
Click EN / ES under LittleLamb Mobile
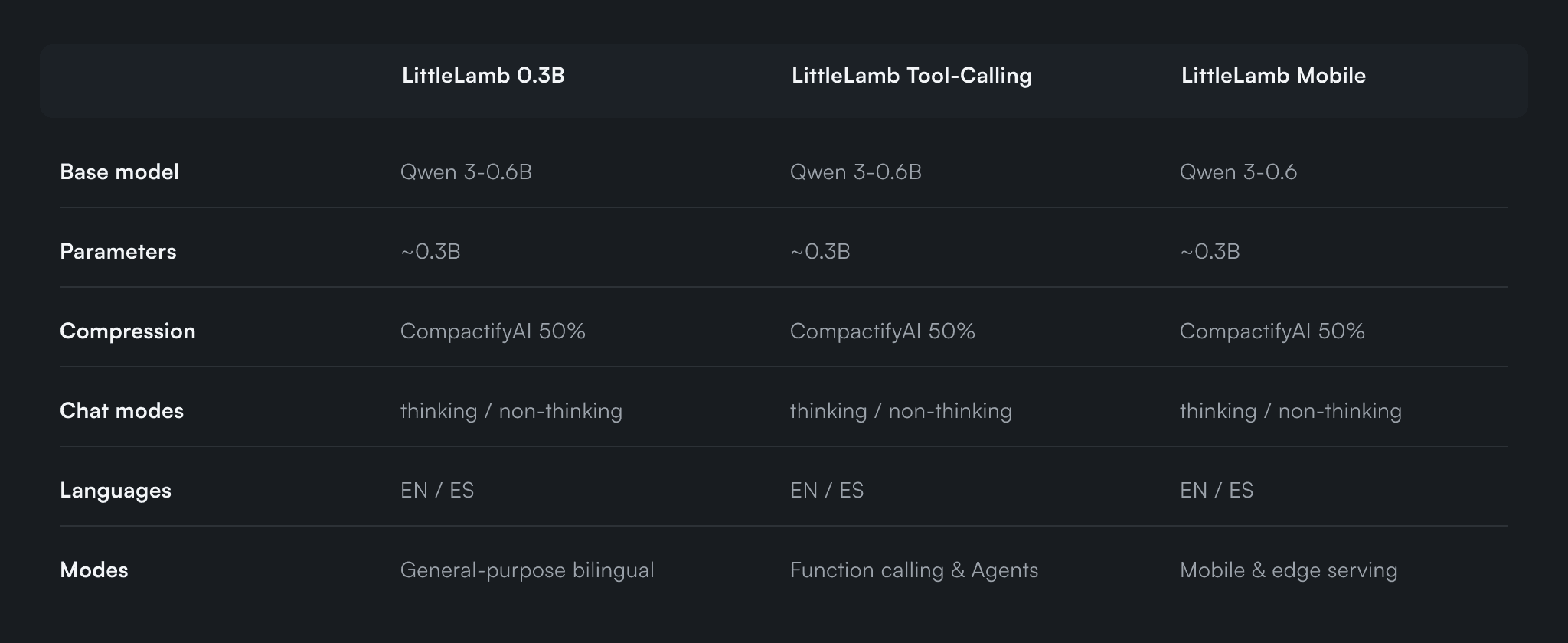(1216, 491)
